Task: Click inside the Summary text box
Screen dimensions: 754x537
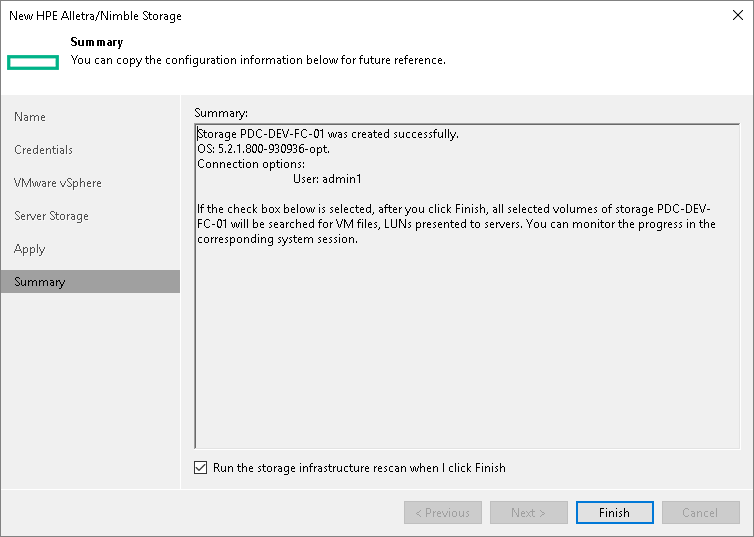Action: click(467, 286)
